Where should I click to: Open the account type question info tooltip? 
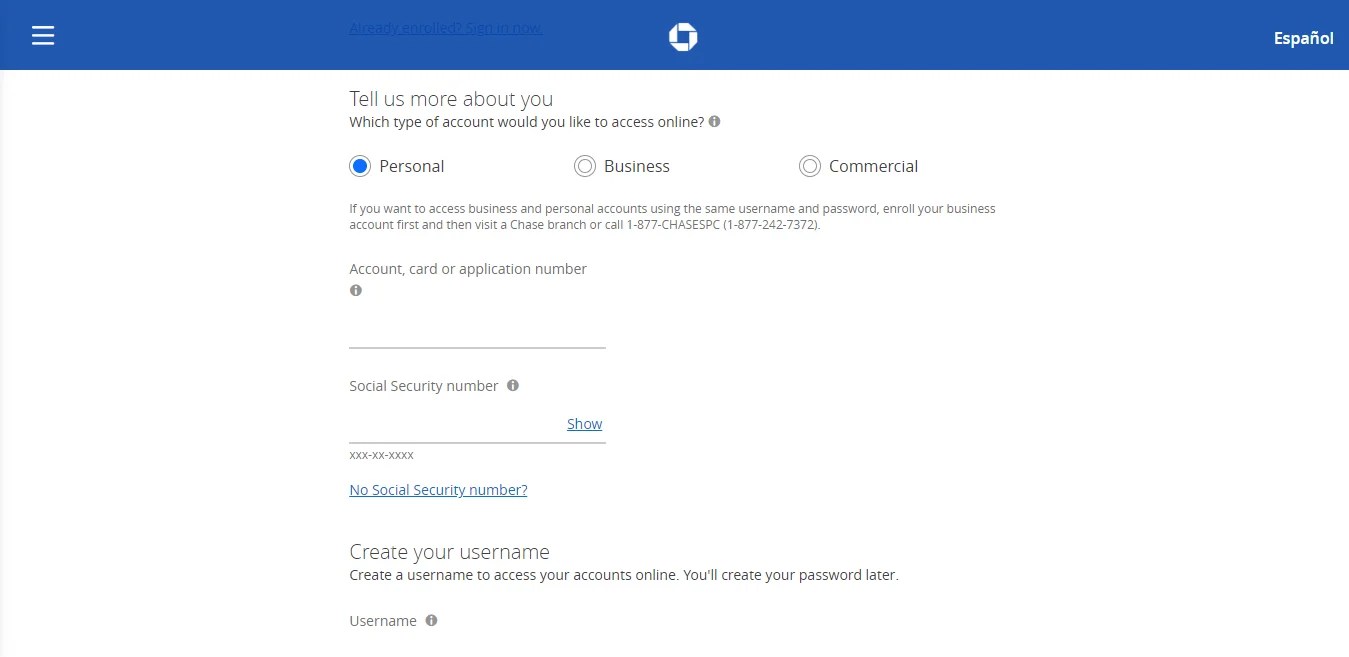click(x=714, y=121)
